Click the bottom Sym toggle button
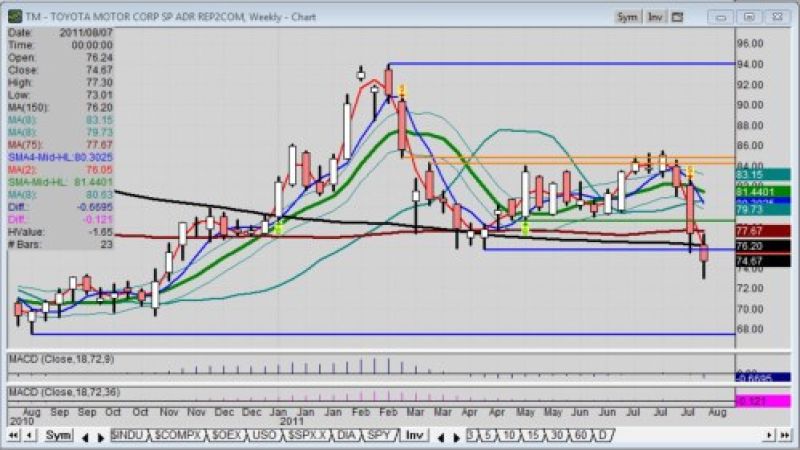Screen dimensions: 800x450 [x=59, y=435]
